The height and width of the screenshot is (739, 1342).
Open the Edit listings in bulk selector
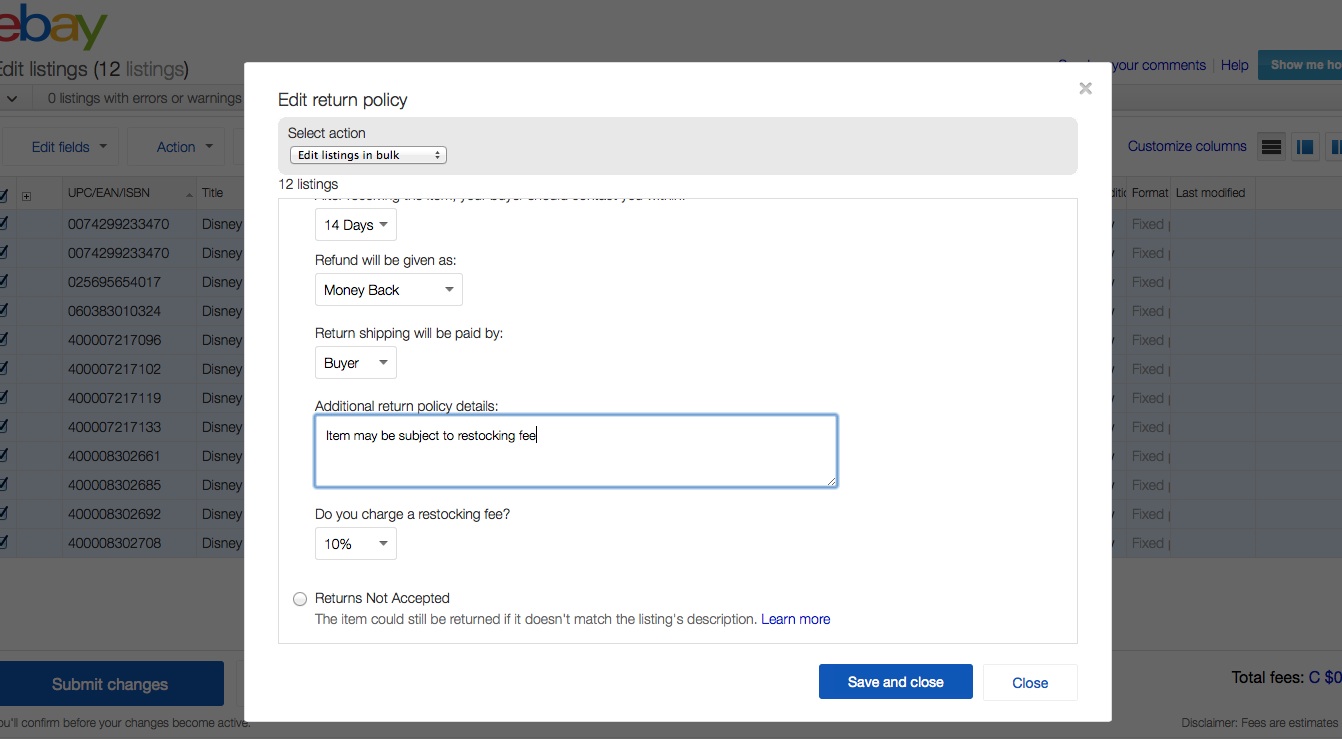click(x=368, y=155)
